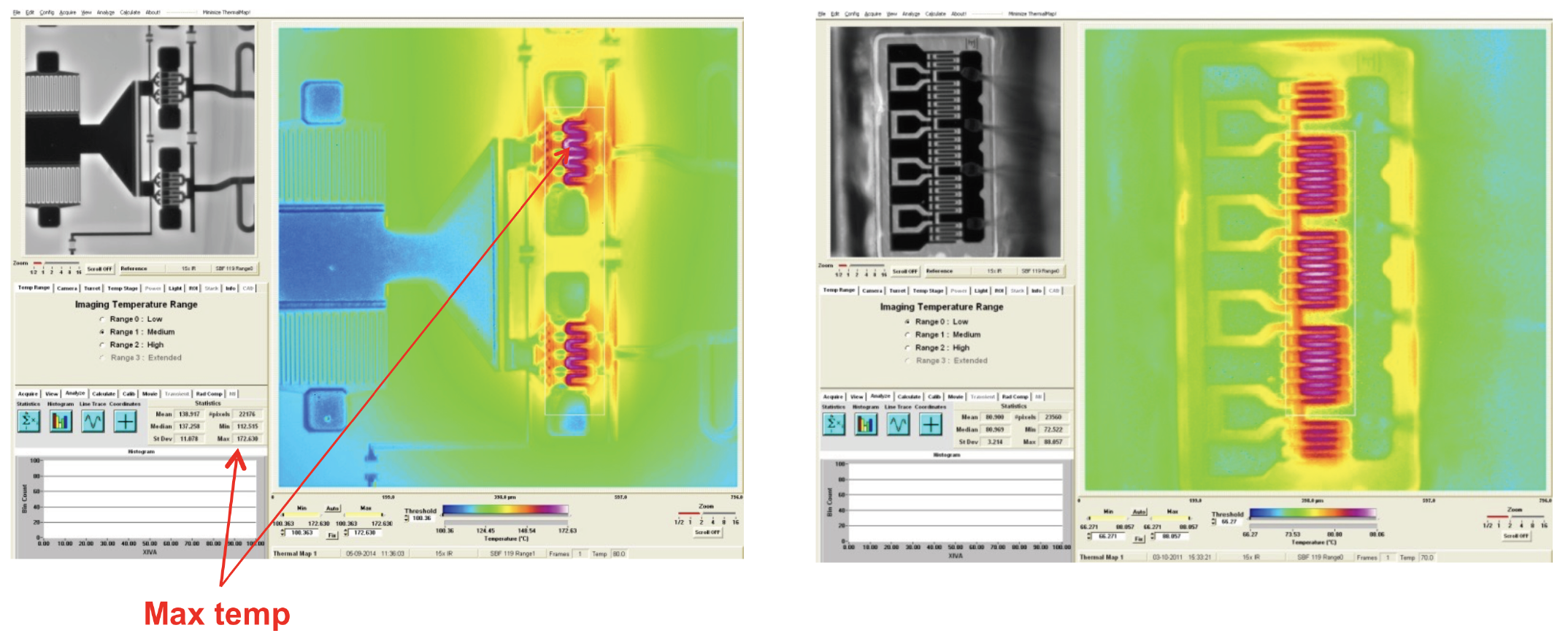Click Fix button under right thermal map
1568x644 pixels.
coord(1139,539)
